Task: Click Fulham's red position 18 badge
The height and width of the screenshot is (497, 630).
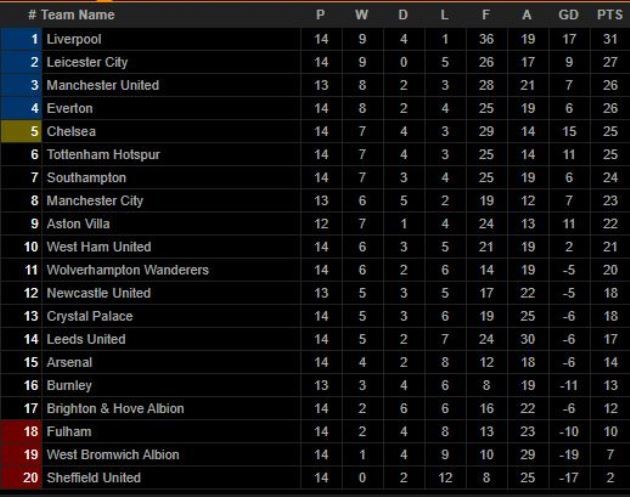Action: point(21,431)
